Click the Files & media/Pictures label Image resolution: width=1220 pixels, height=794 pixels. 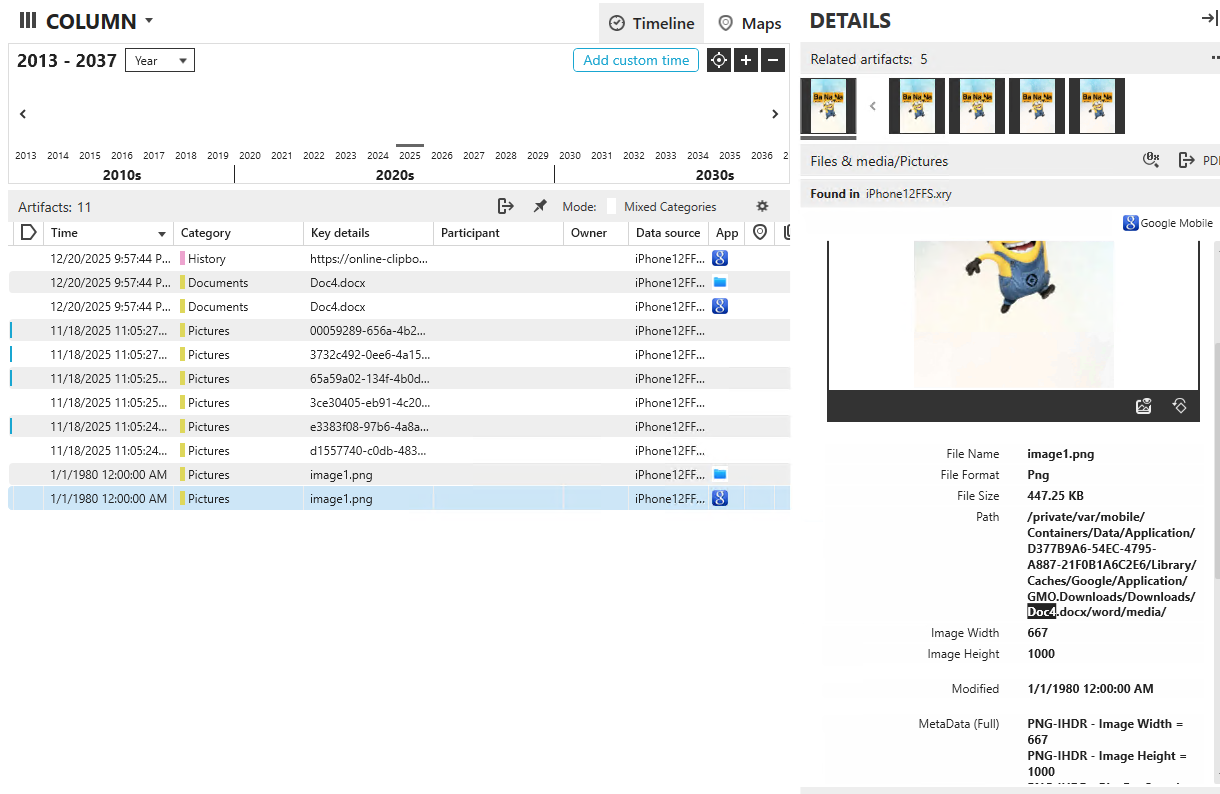tap(879, 161)
